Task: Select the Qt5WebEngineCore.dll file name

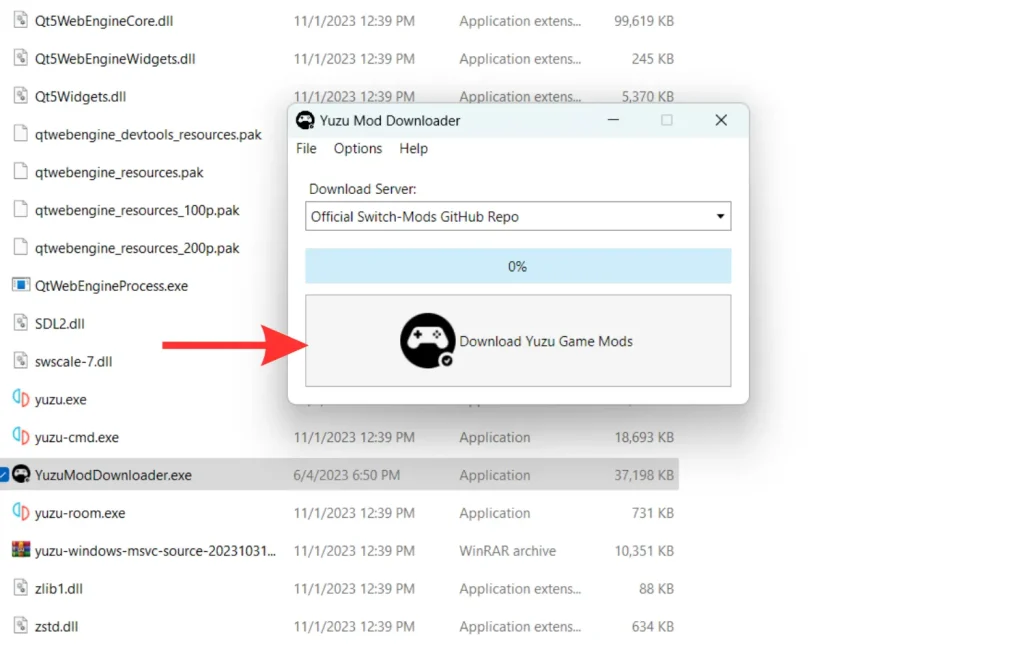Action: pyautogui.click(x=104, y=21)
